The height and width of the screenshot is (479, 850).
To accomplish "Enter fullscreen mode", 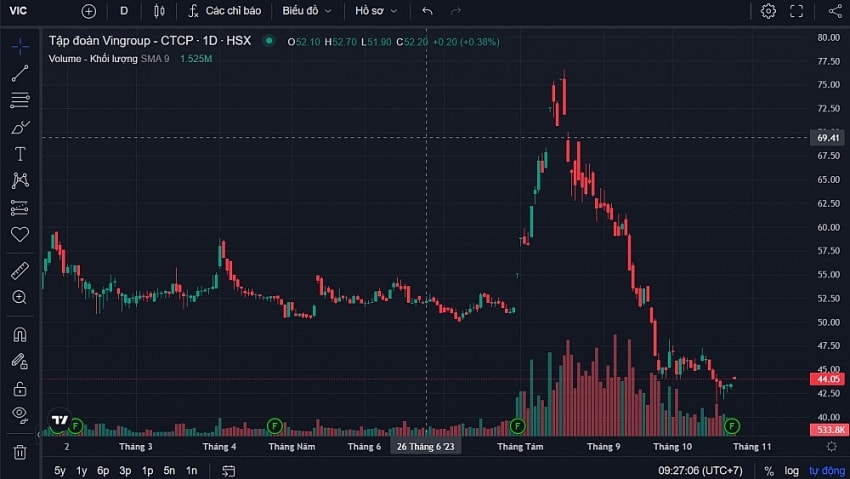I will (x=796, y=11).
